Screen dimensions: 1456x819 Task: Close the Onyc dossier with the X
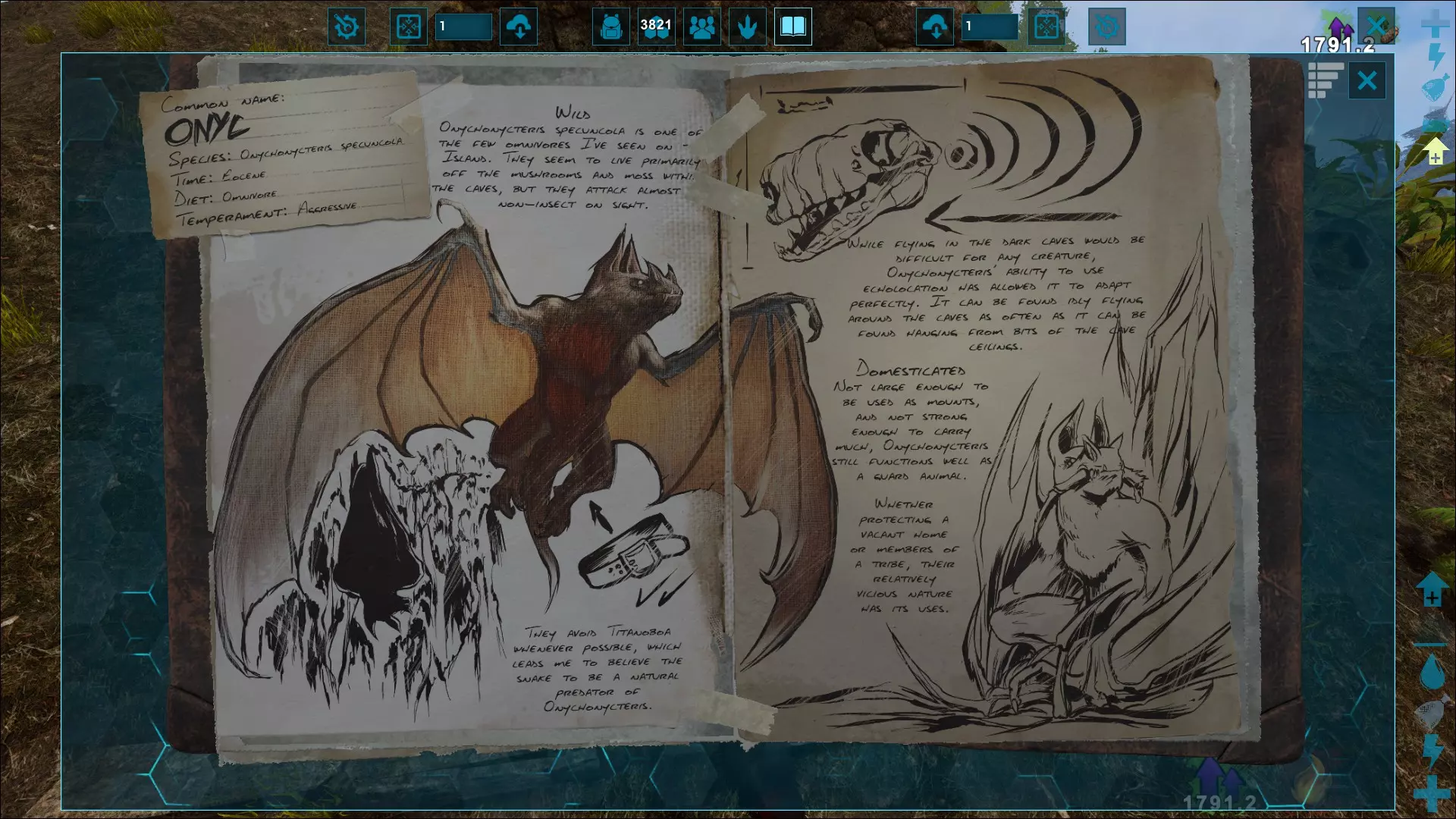[x=1367, y=80]
